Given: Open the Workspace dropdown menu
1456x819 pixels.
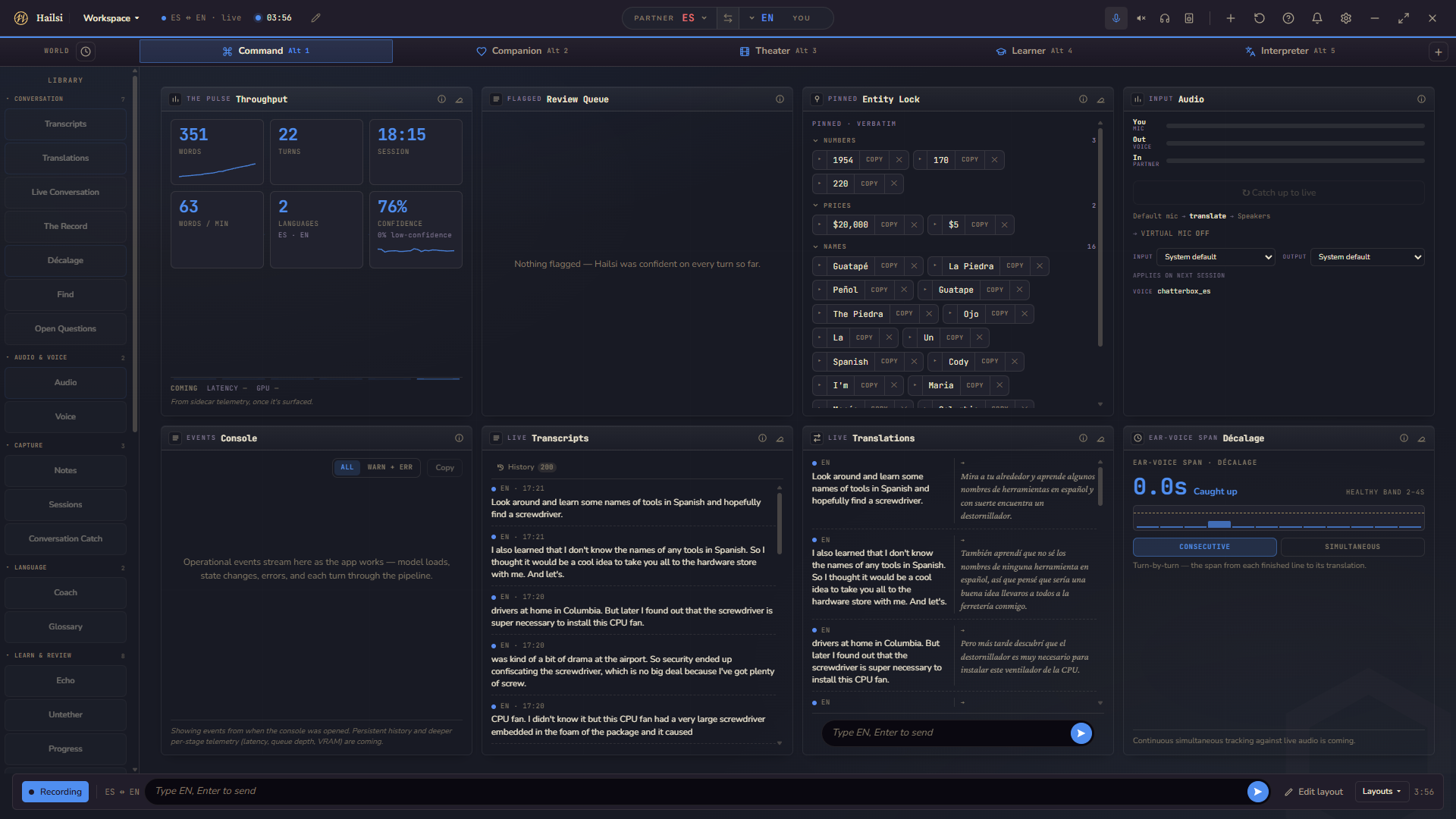Looking at the screenshot, I should (x=111, y=18).
